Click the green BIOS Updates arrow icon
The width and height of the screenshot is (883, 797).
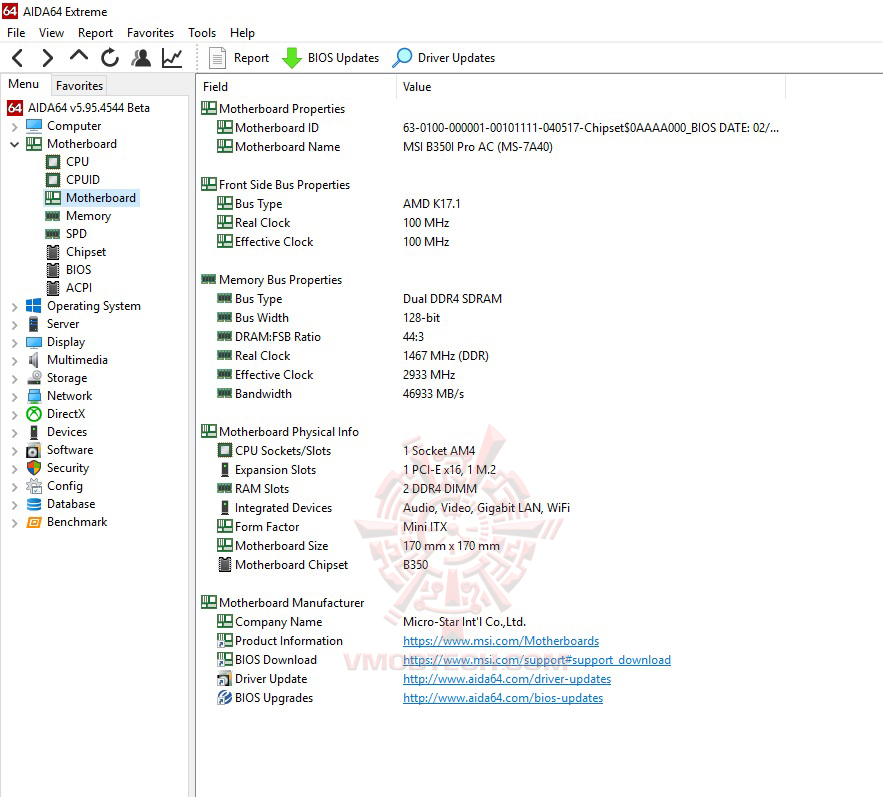[292, 58]
